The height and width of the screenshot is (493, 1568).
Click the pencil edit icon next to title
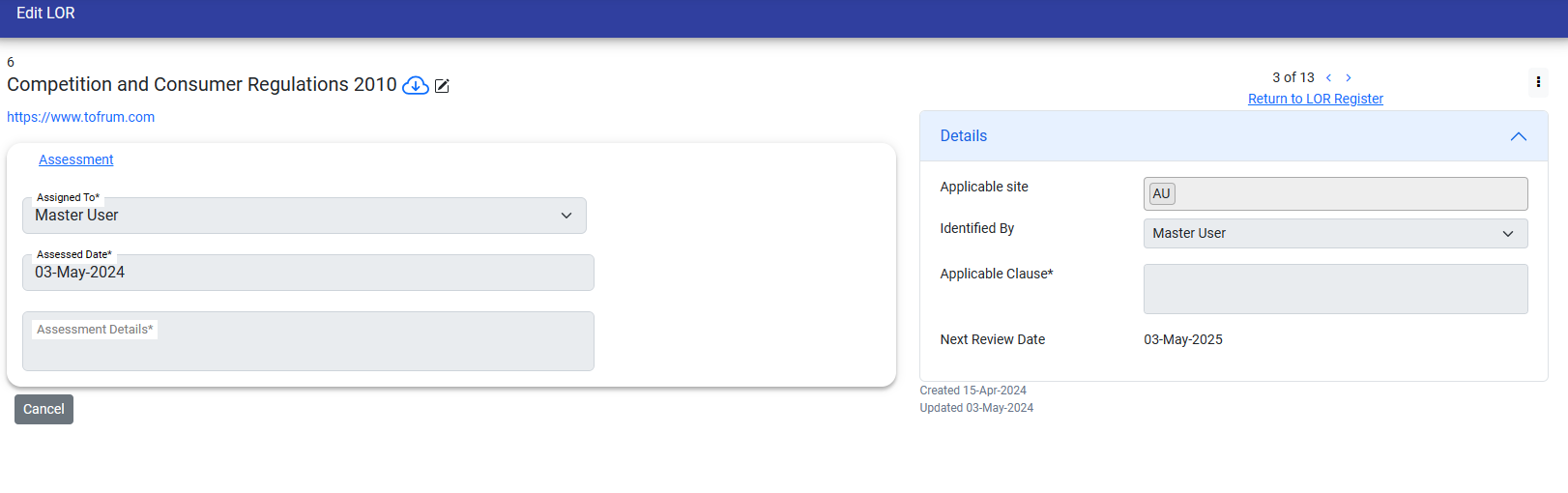pyautogui.click(x=442, y=86)
